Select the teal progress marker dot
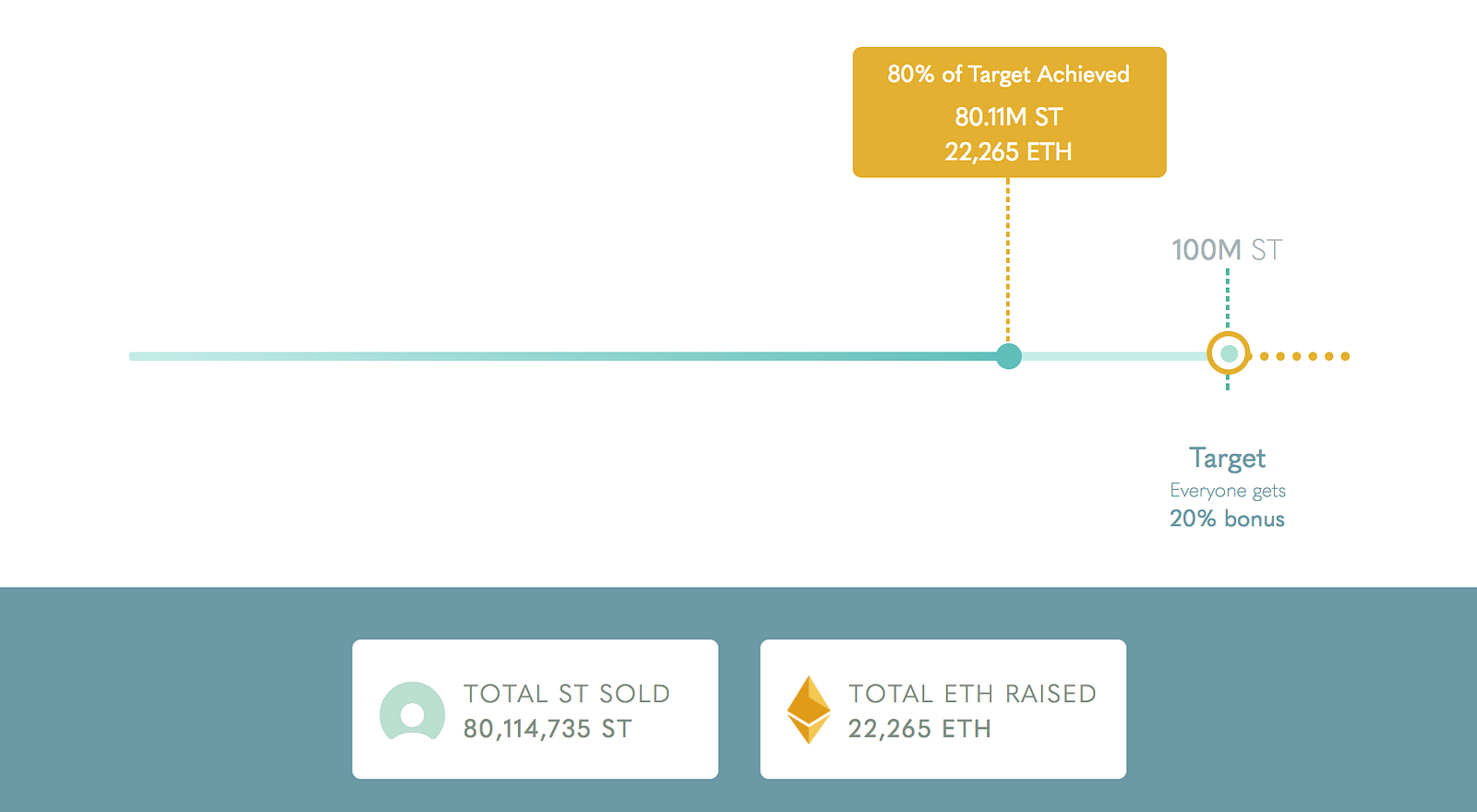 point(1009,356)
